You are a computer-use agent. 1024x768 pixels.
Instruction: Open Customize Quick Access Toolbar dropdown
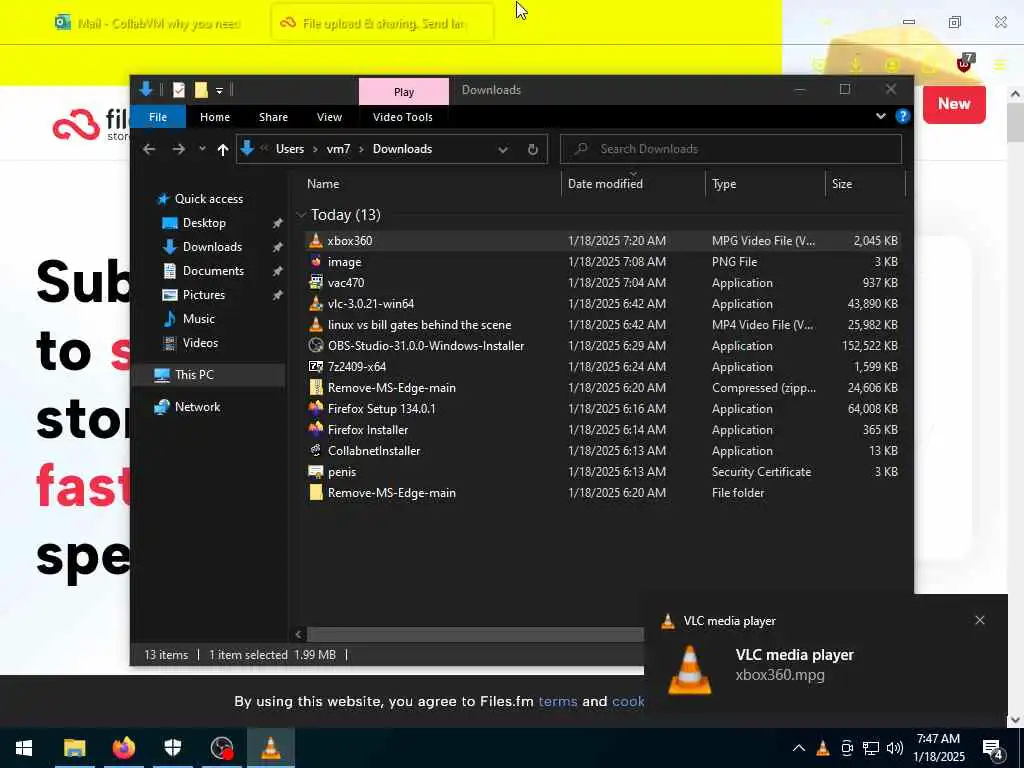tap(219, 90)
